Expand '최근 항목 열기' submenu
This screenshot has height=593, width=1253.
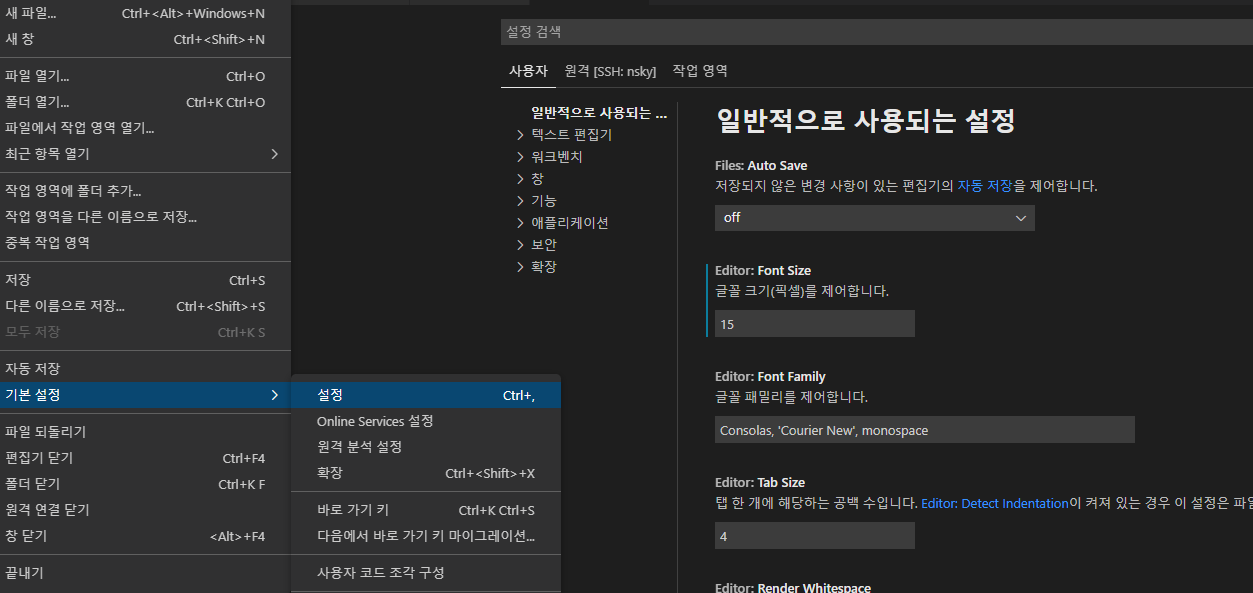coord(145,154)
